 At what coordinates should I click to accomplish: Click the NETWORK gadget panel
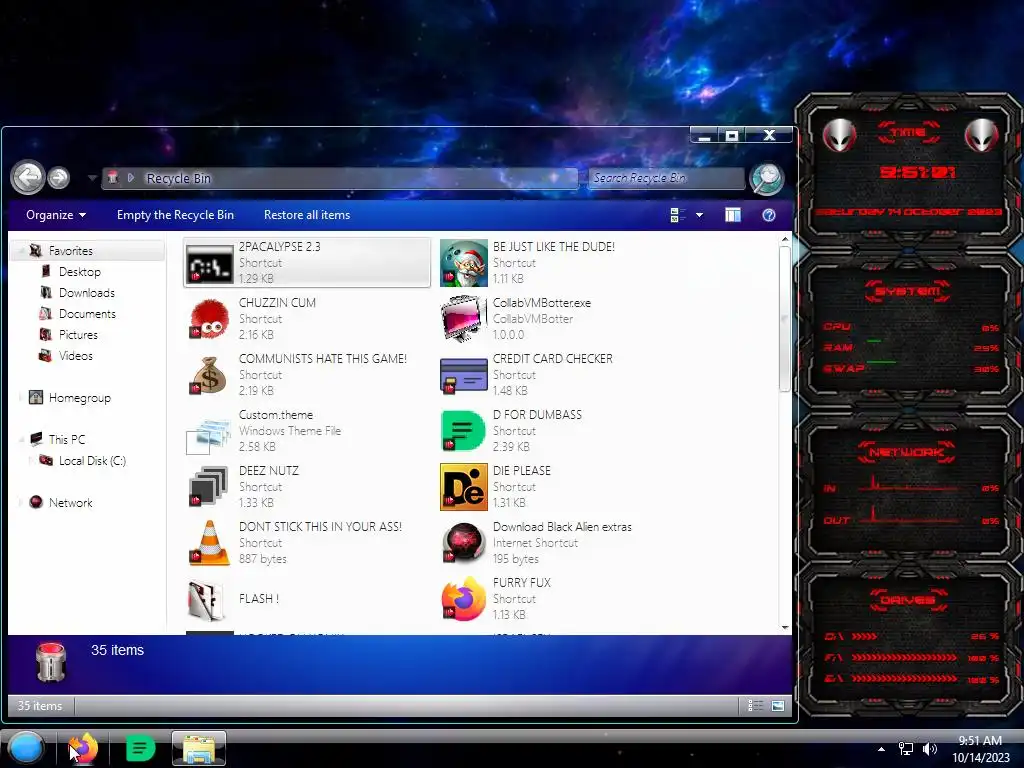[x=909, y=488]
